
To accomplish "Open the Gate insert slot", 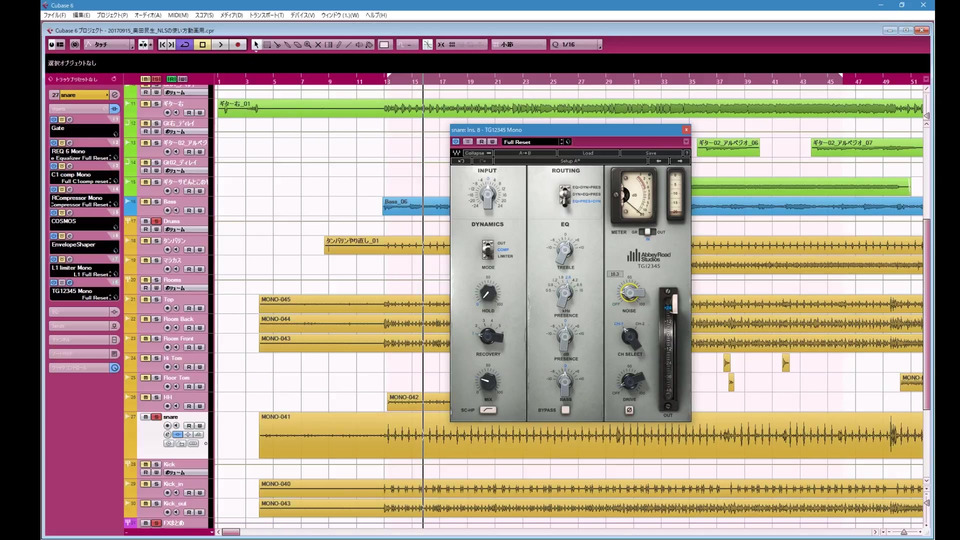I will click(84, 130).
